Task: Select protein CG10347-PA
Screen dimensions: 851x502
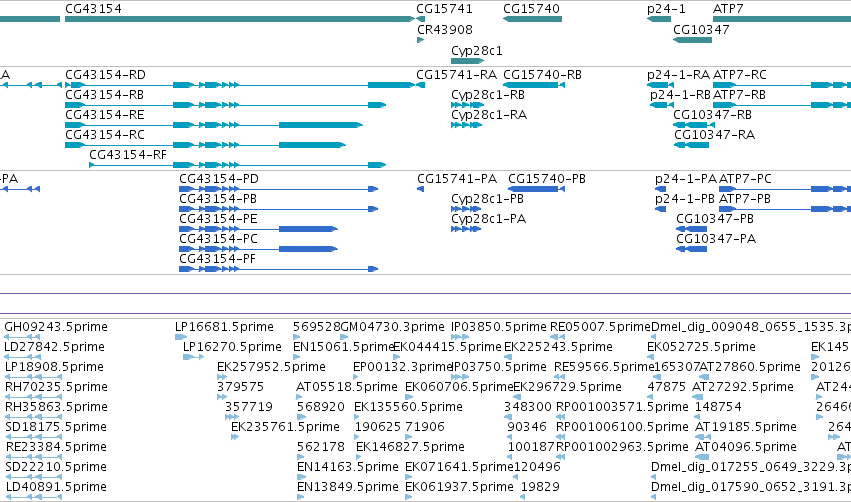Action: (691, 249)
